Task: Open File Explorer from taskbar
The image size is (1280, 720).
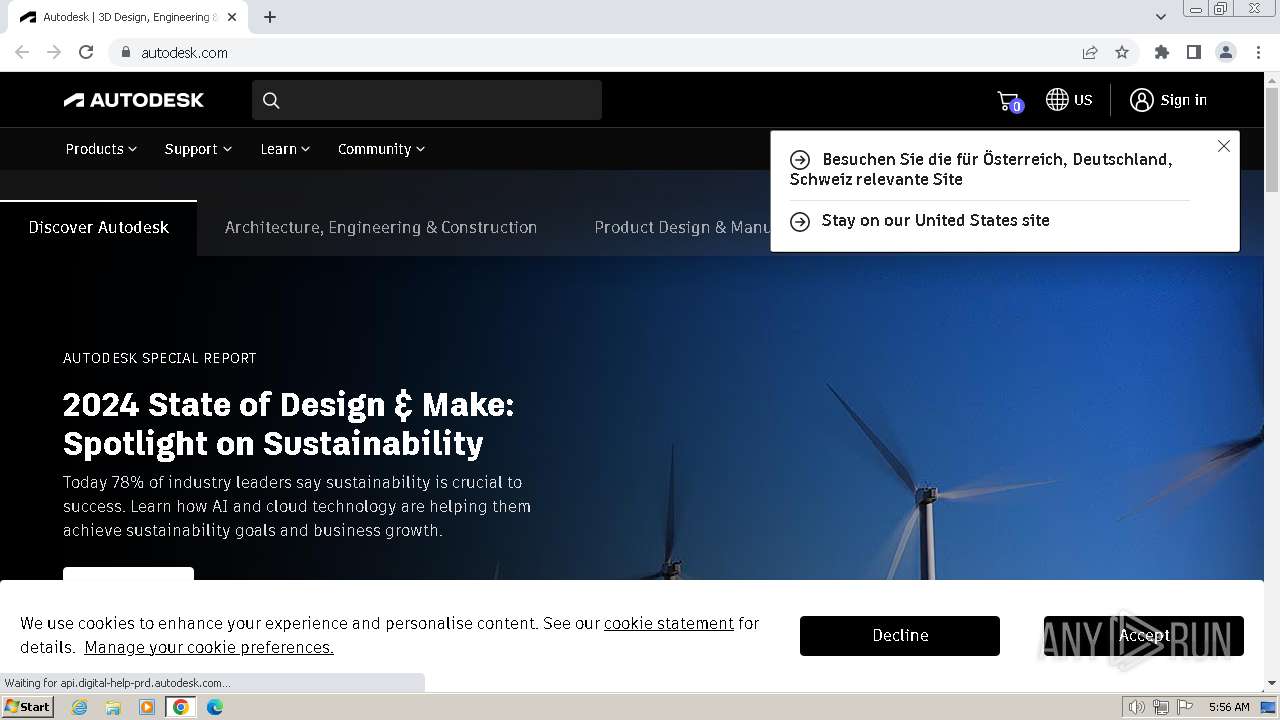Action: [113, 707]
